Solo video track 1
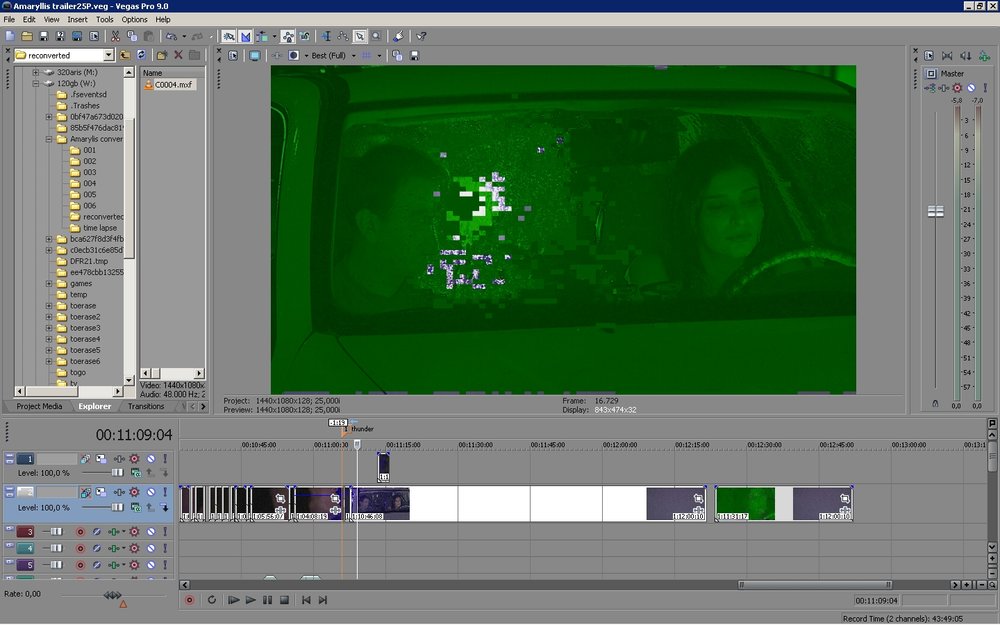1000x625 pixels. pos(165,459)
